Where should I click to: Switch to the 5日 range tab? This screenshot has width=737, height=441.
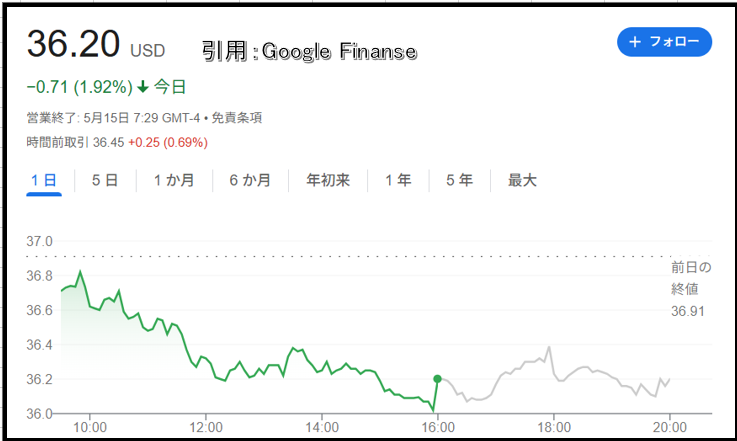(x=105, y=180)
